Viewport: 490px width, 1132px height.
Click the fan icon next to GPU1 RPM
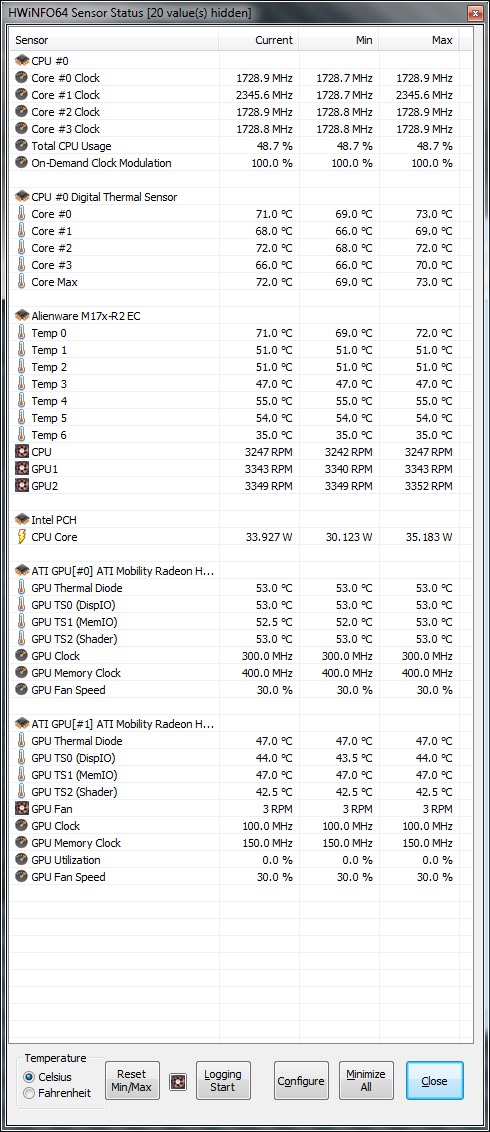[21, 469]
